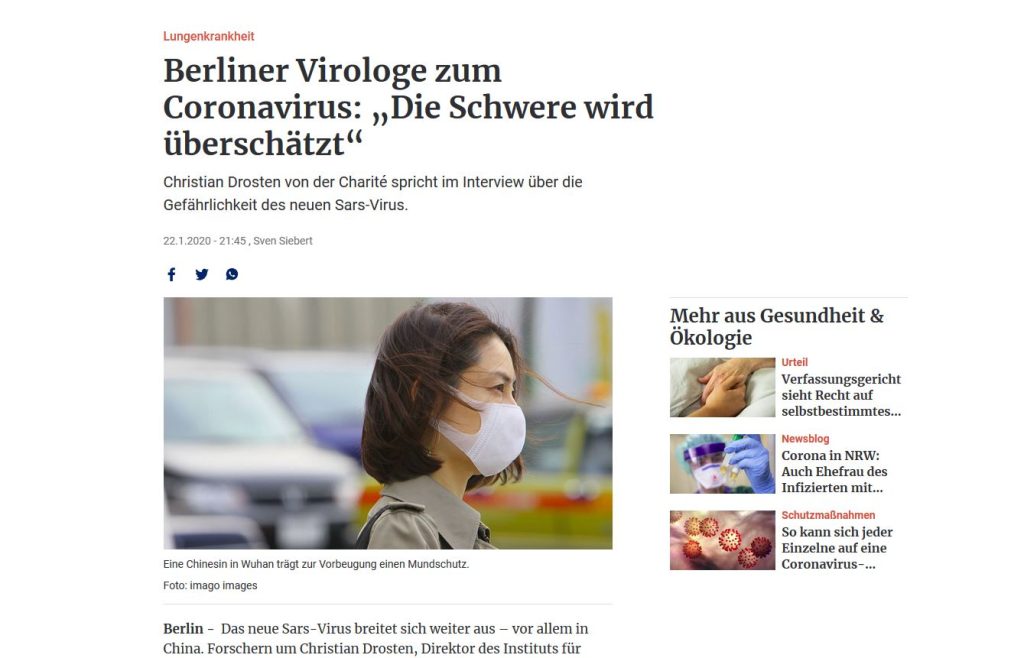Open thumbnail showing red coronavirus particles
The width and height of the screenshot is (1024, 658).
[x=722, y=540]
